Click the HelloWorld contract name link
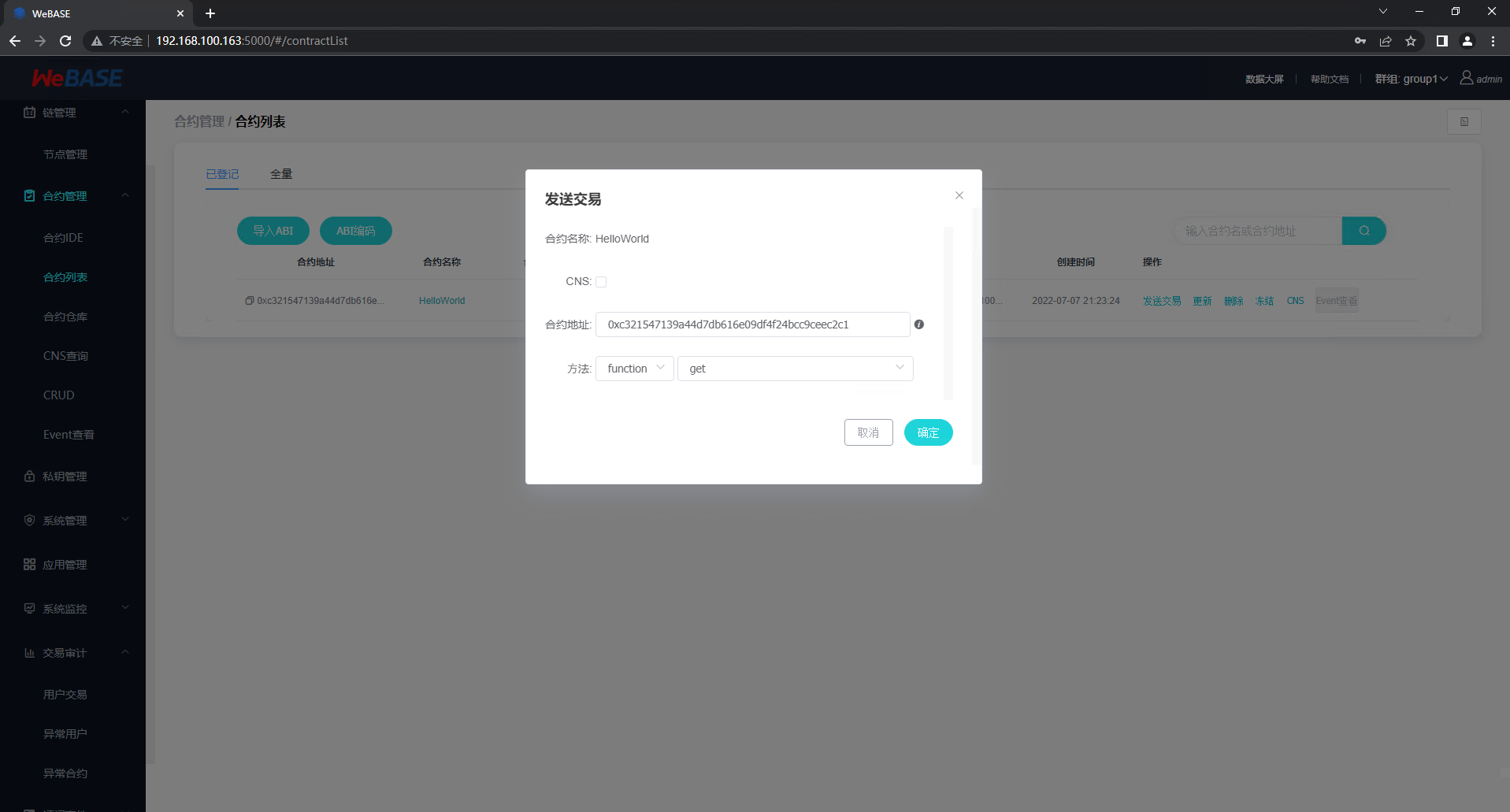 tap(442, 301)
